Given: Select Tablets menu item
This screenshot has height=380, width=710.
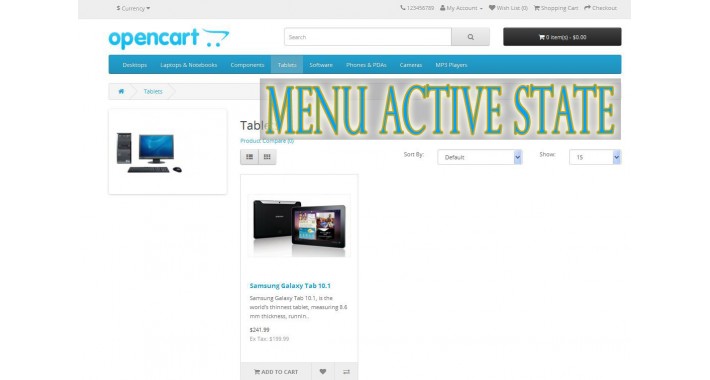Looking at the screenshot, I should pos(287,65).
